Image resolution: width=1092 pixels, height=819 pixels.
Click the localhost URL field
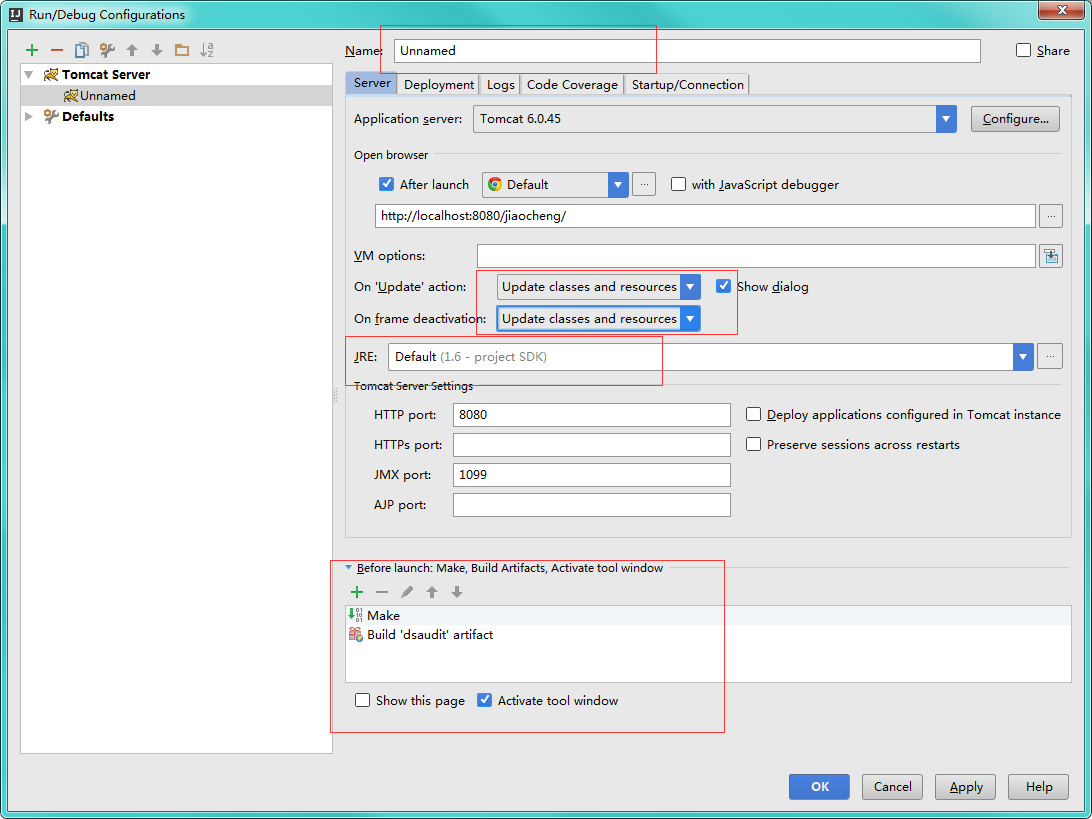click(x=705, y=216)
